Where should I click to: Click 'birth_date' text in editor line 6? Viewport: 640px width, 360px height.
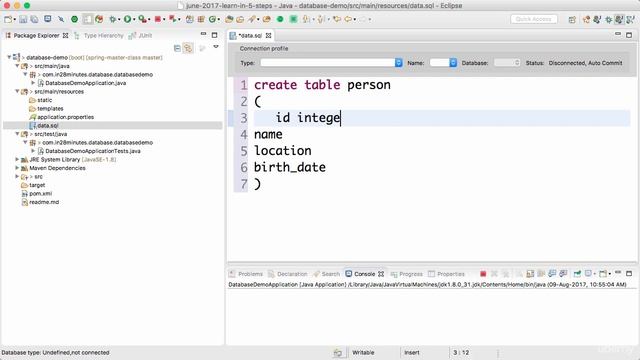[x=290, y=167]
